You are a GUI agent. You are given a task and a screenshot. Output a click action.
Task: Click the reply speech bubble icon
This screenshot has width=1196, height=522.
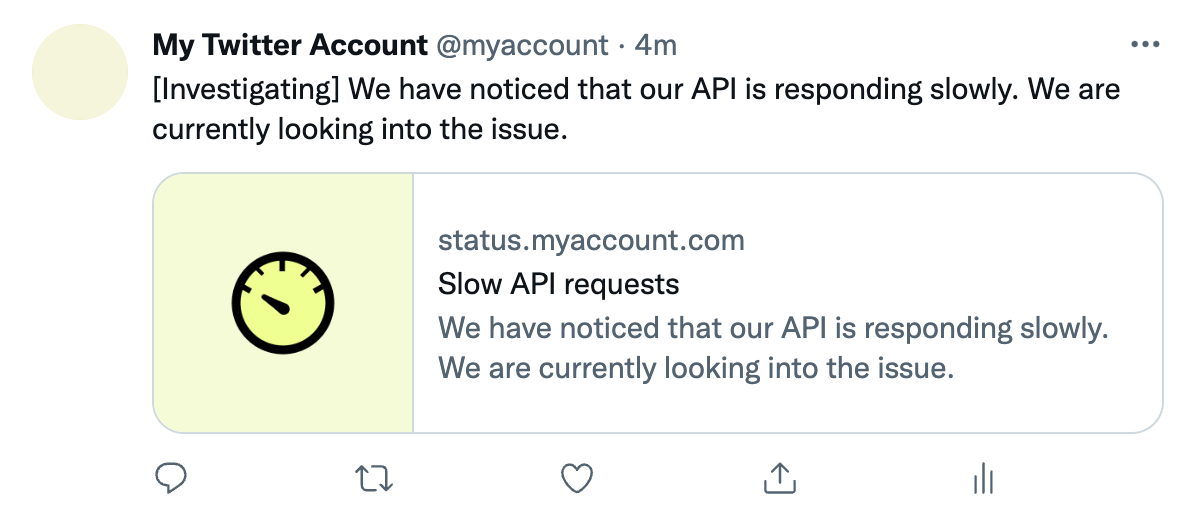[x=172, y=479]
